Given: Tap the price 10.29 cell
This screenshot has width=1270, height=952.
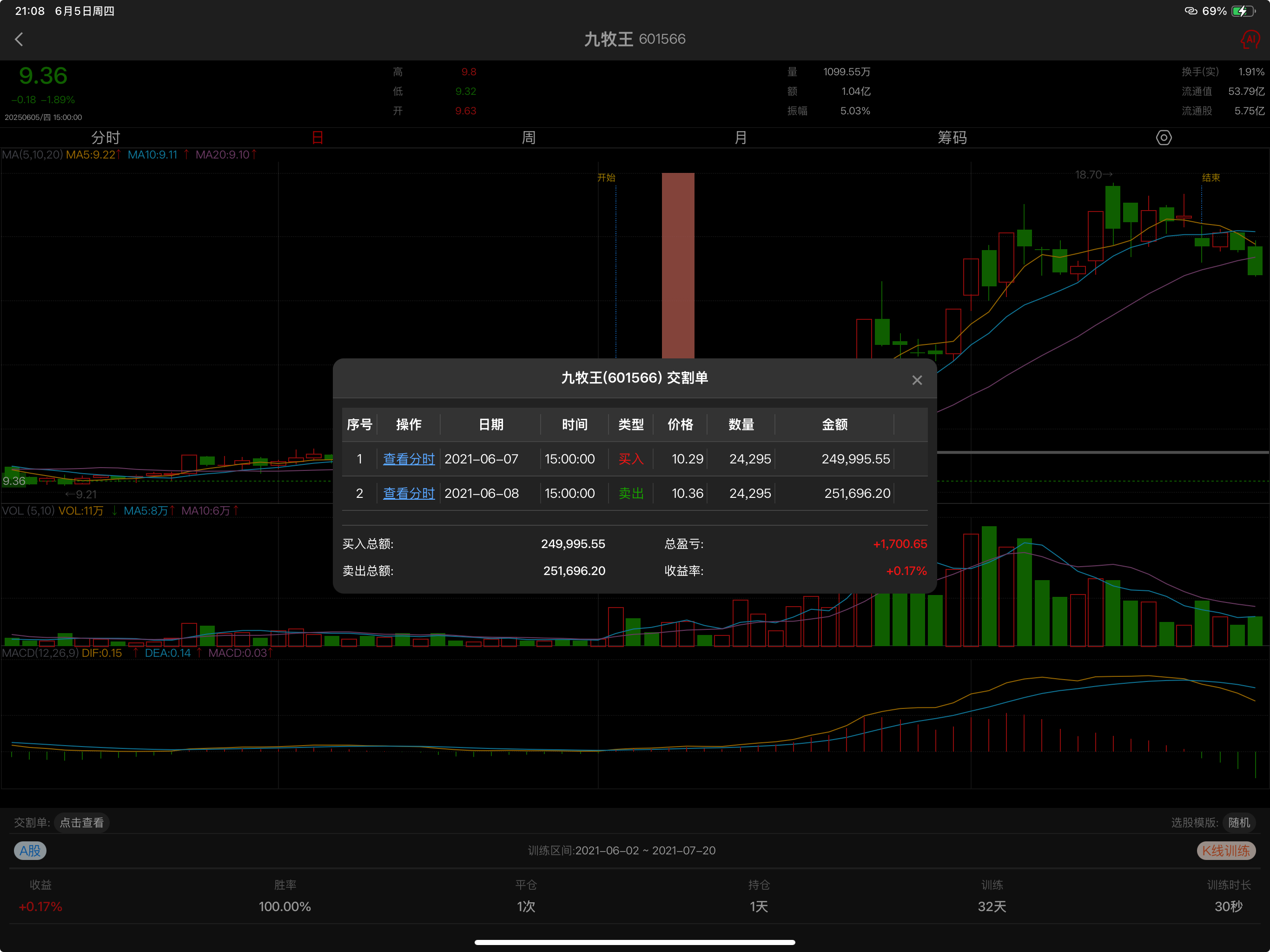Looking at the screenshot, I should (687, 459).
